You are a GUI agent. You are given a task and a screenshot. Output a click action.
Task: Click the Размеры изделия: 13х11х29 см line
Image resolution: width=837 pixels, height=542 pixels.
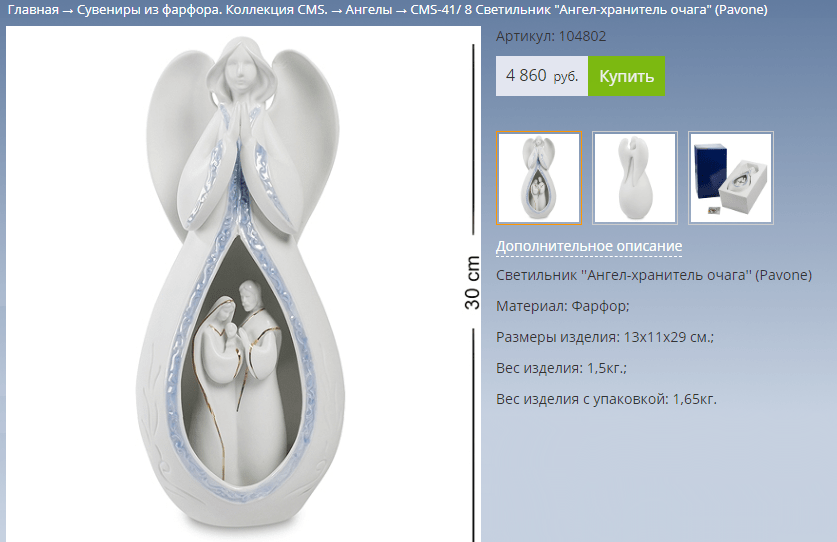(605, 337)
